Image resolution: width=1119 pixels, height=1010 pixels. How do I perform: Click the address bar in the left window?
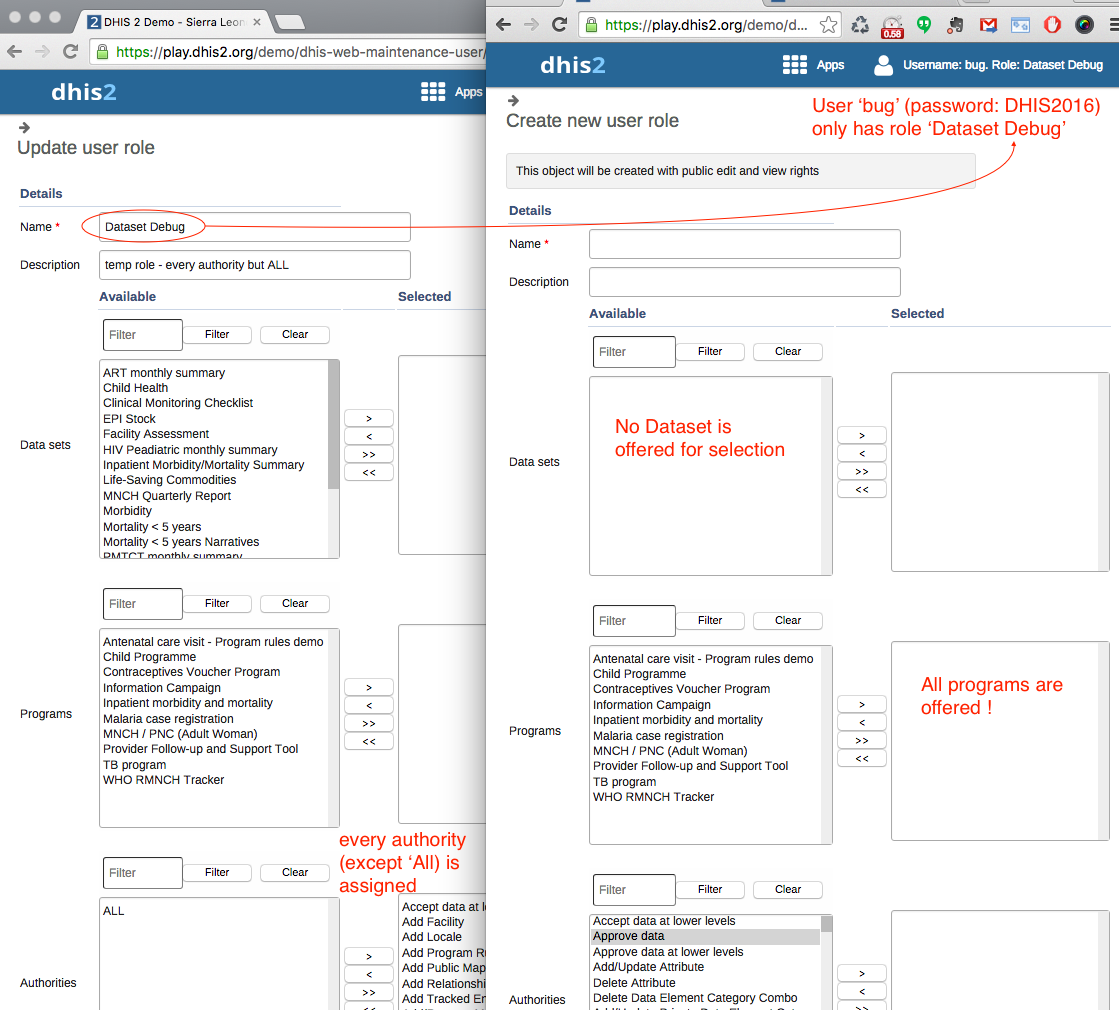coord(289,51)
